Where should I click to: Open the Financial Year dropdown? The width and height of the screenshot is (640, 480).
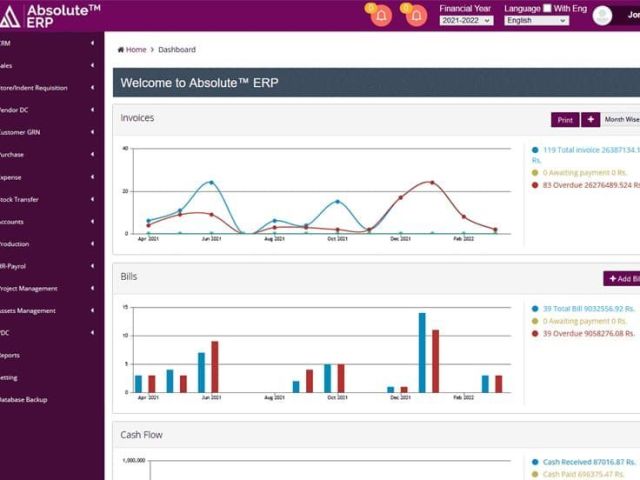point(466,20)
